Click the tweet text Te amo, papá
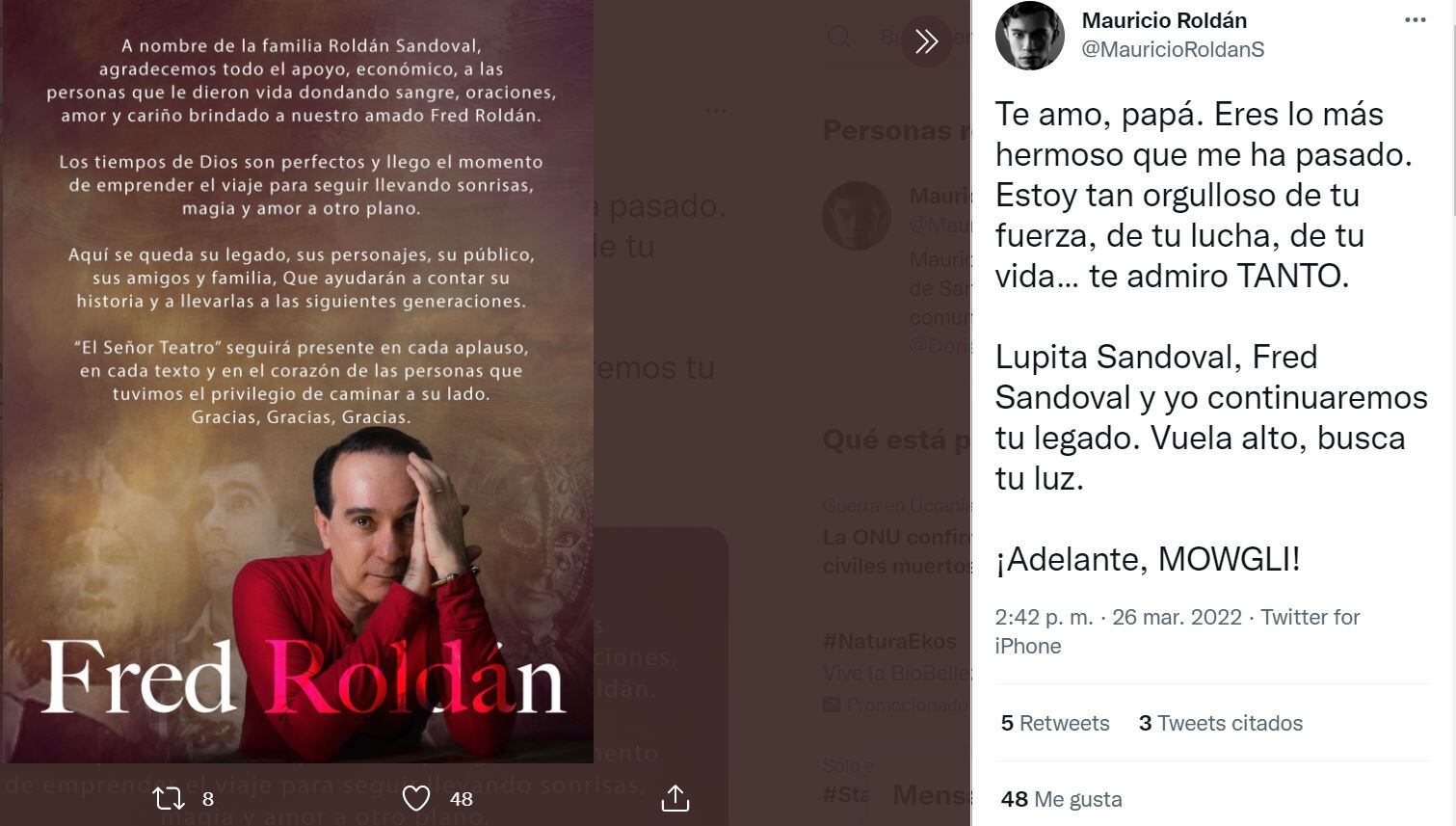This screenshot has height=826, width=1456. [x=1093, y=115]
